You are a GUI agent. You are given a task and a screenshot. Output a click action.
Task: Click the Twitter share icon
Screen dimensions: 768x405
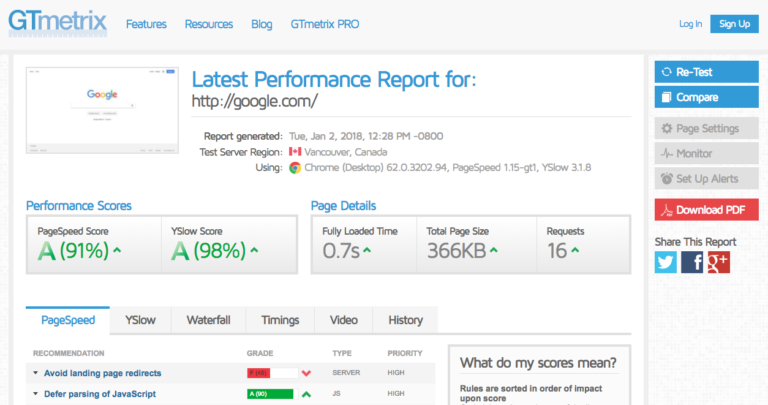click(x=666, y=262)
